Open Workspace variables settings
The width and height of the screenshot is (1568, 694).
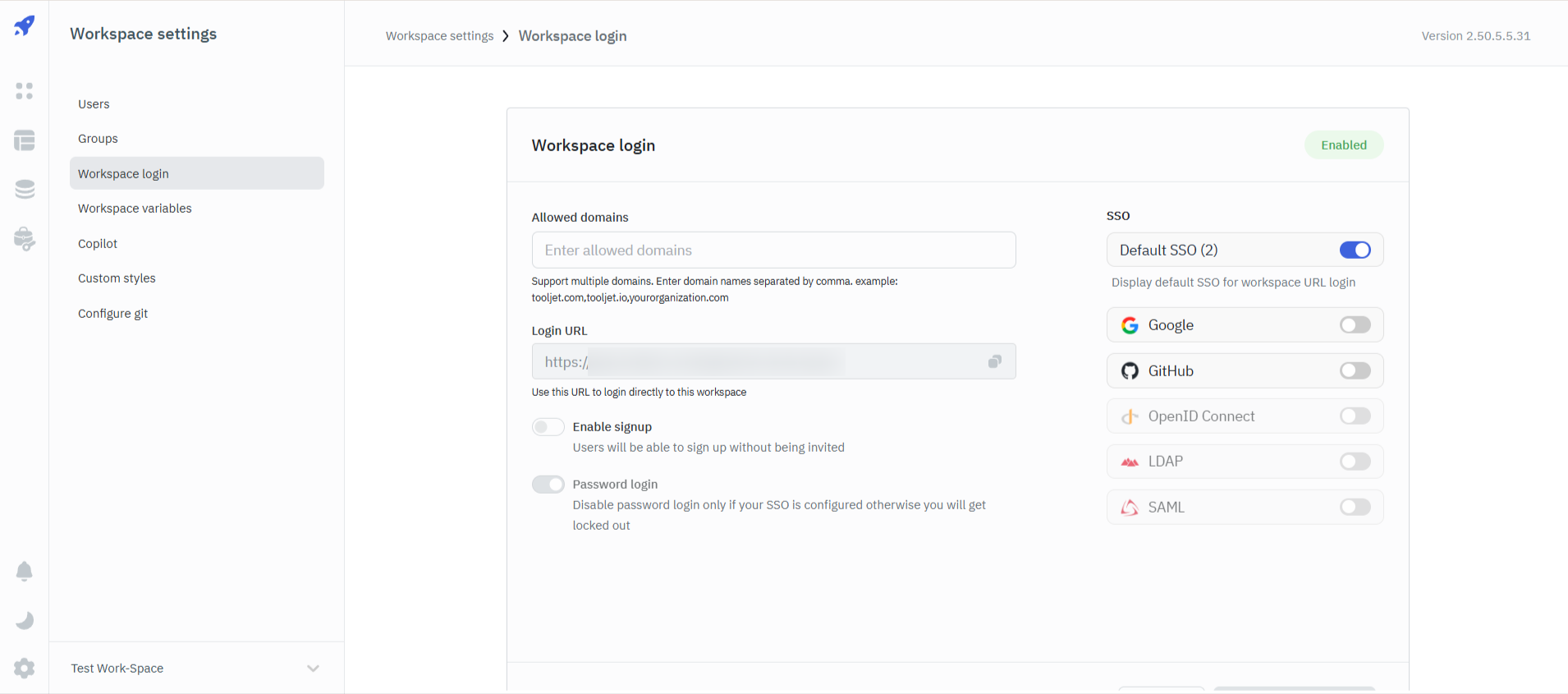(197, 209)
